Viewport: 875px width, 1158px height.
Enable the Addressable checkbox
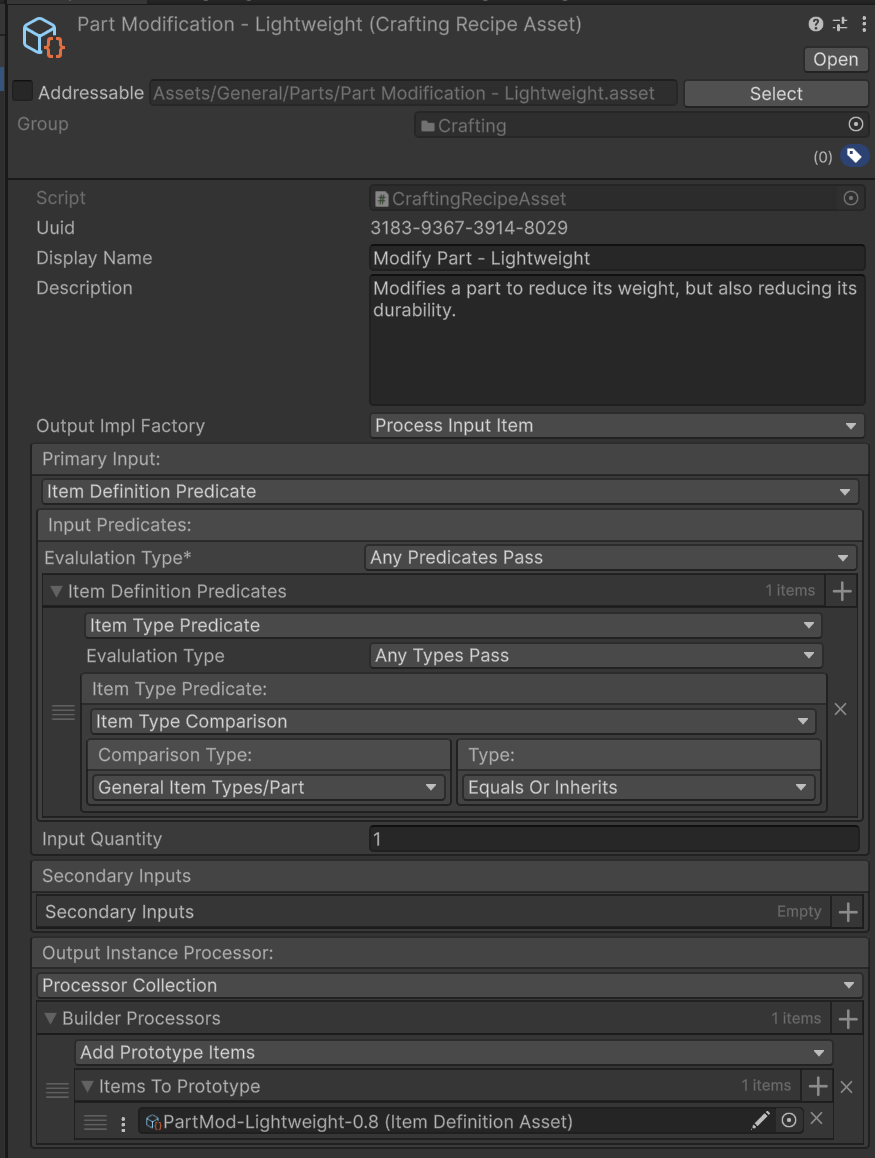pyautogui.click(x=23, y=92)
